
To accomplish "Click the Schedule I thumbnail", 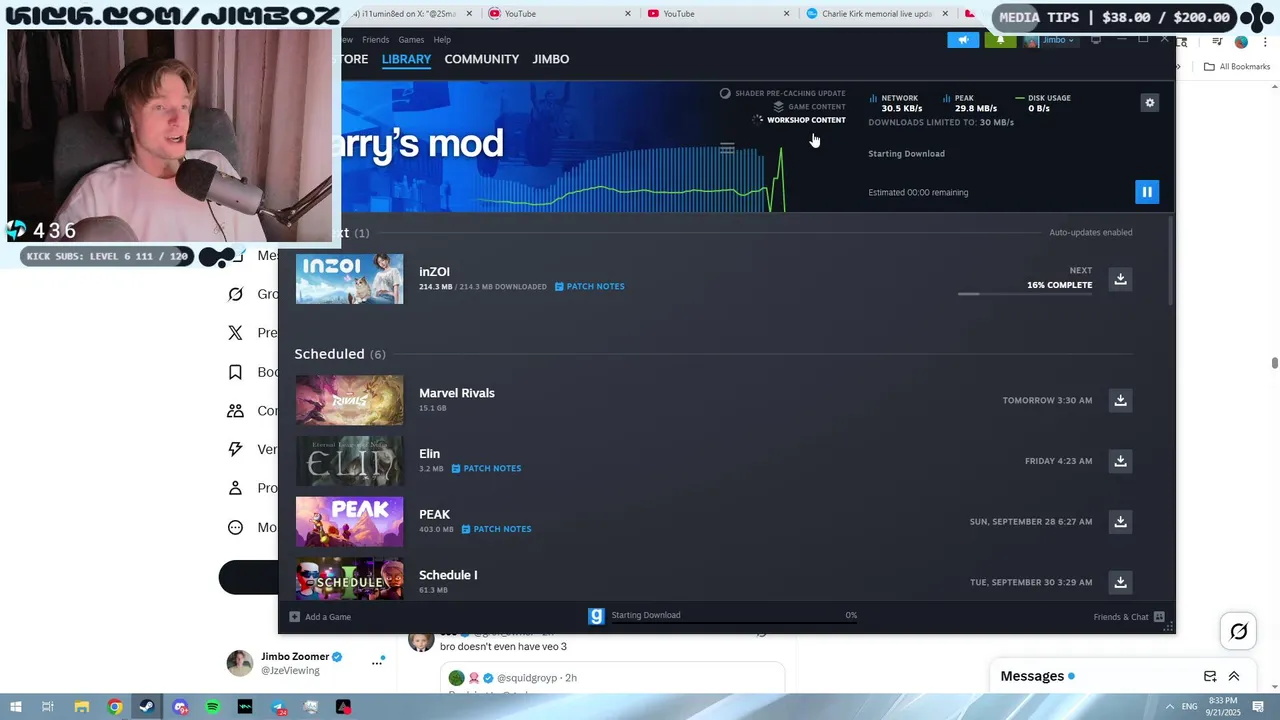I will tap(349, 579).
